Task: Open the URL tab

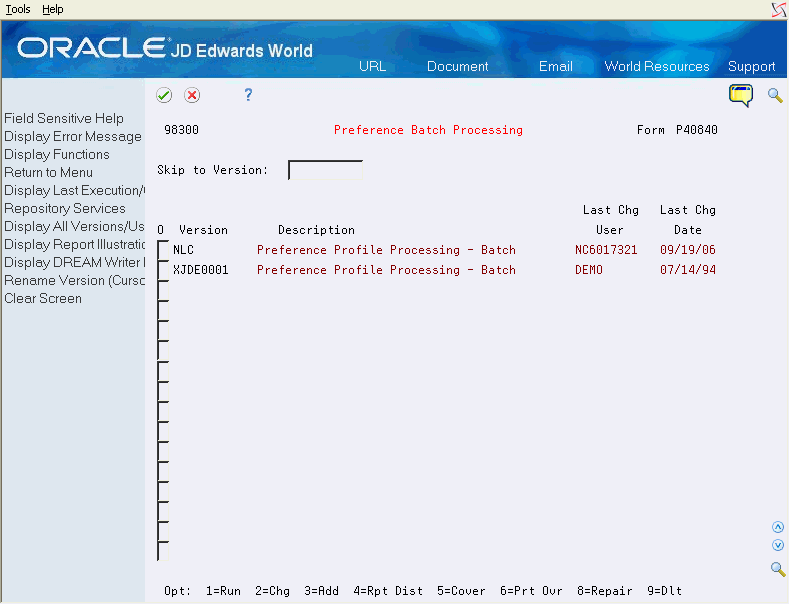Action: coord(372,66)
